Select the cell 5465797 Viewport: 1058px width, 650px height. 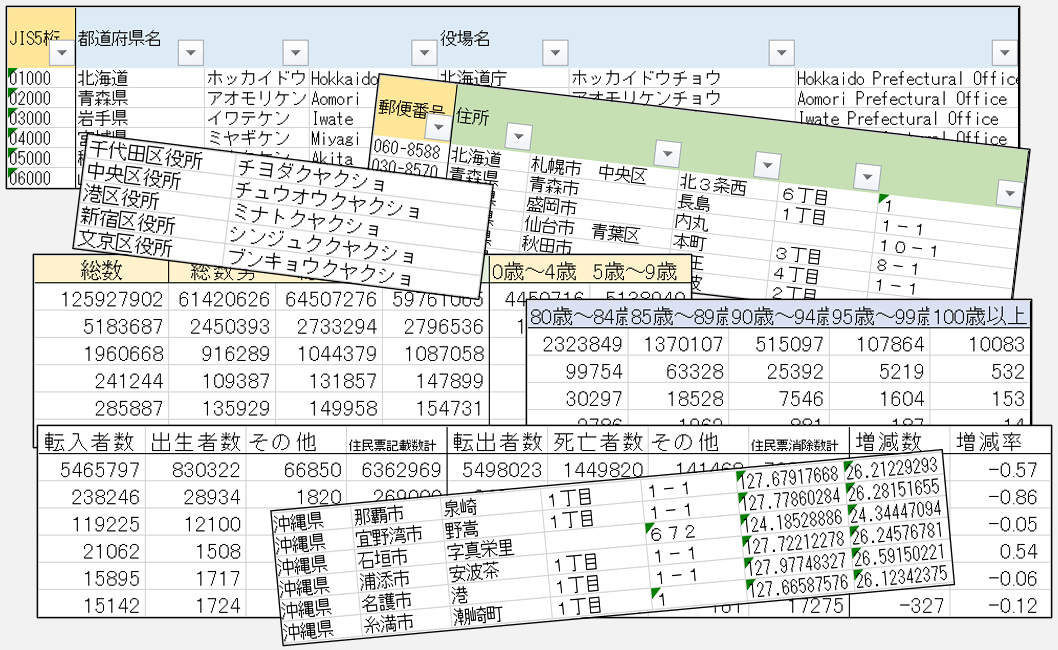(x=99, y=470)
